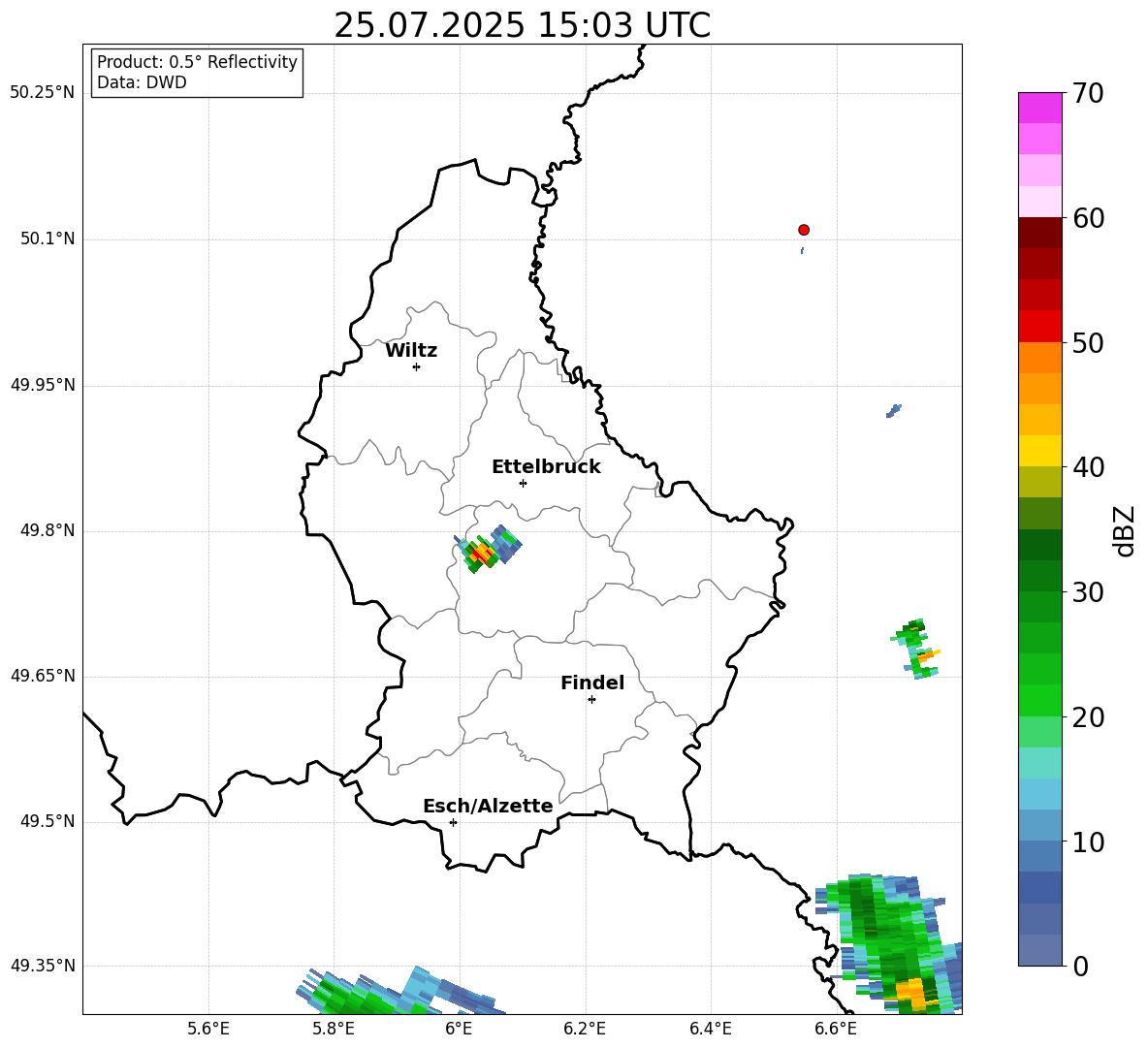This screenshot has height=1048, width=1148.
Task: Click the 70 colorbar tick label
Action: (x=1088, y=94)
